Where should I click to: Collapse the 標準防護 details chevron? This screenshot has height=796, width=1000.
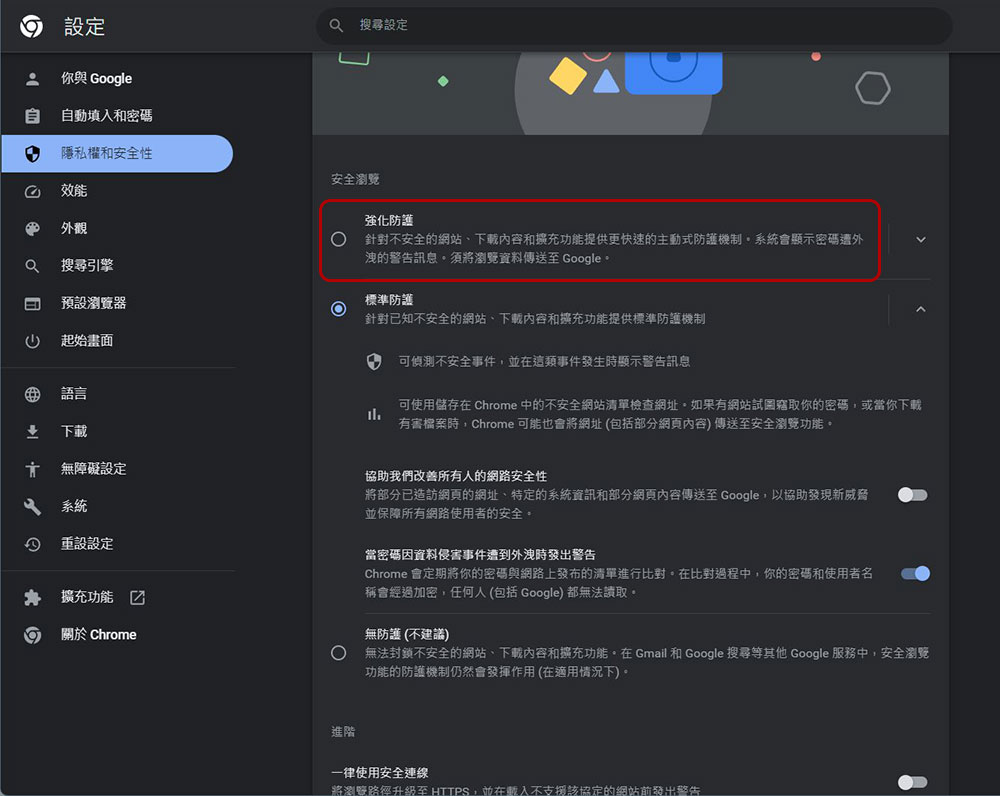[921, 310]
